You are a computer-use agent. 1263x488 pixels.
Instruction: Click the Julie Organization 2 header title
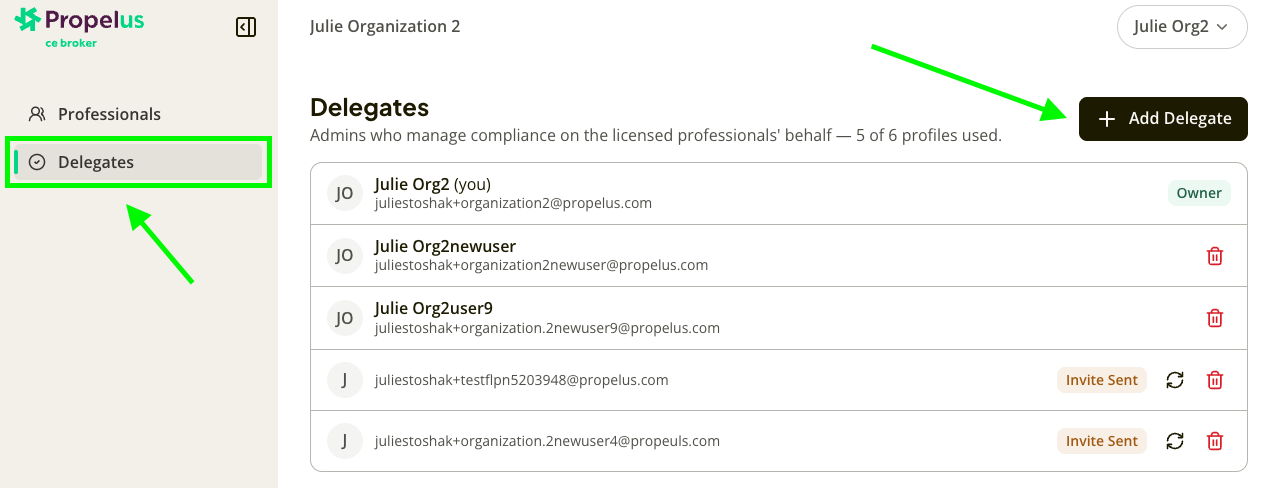(385, 26)
